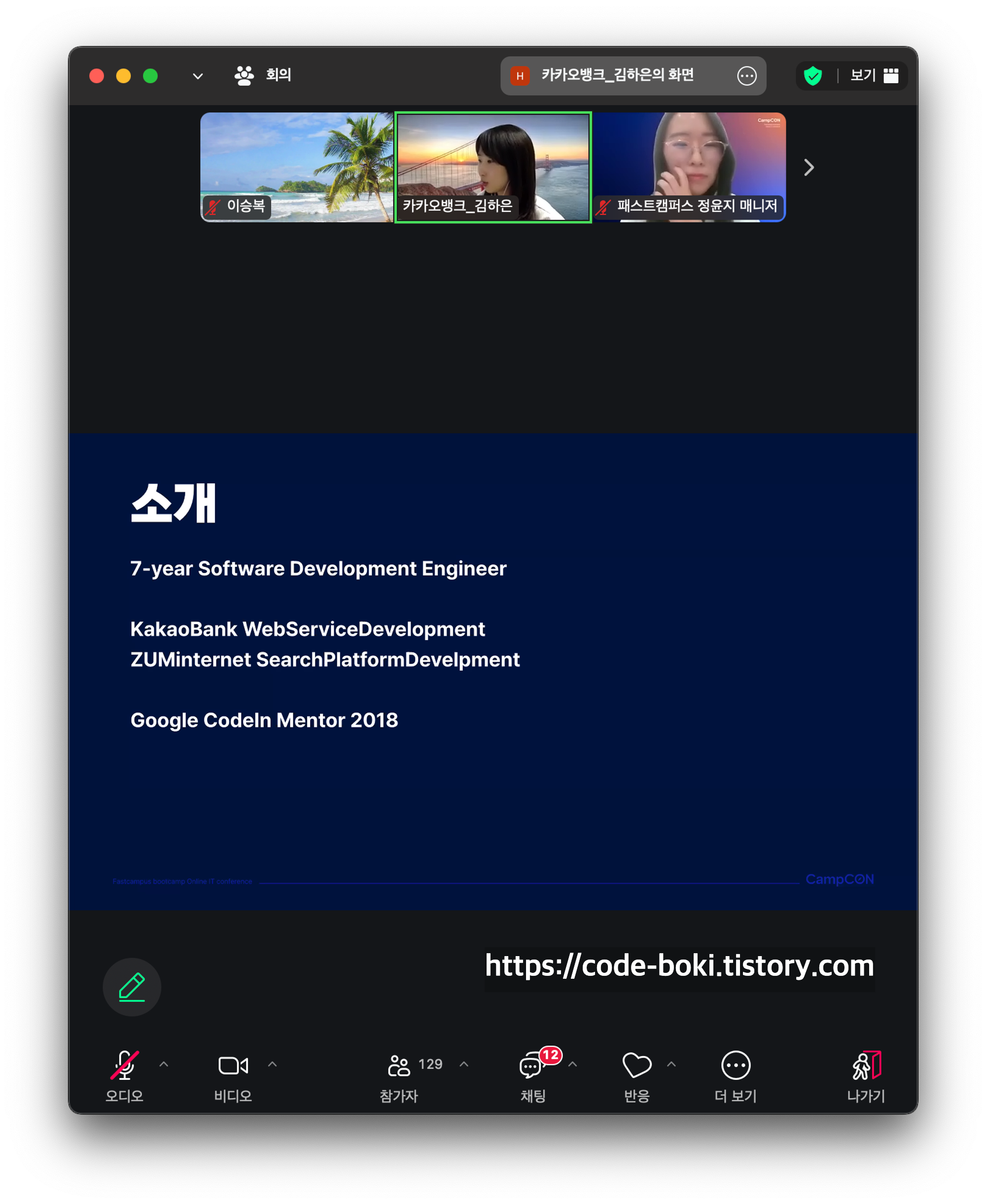Click the window title dropdown chevron
986x1204 pixels.
pos(198,76)
